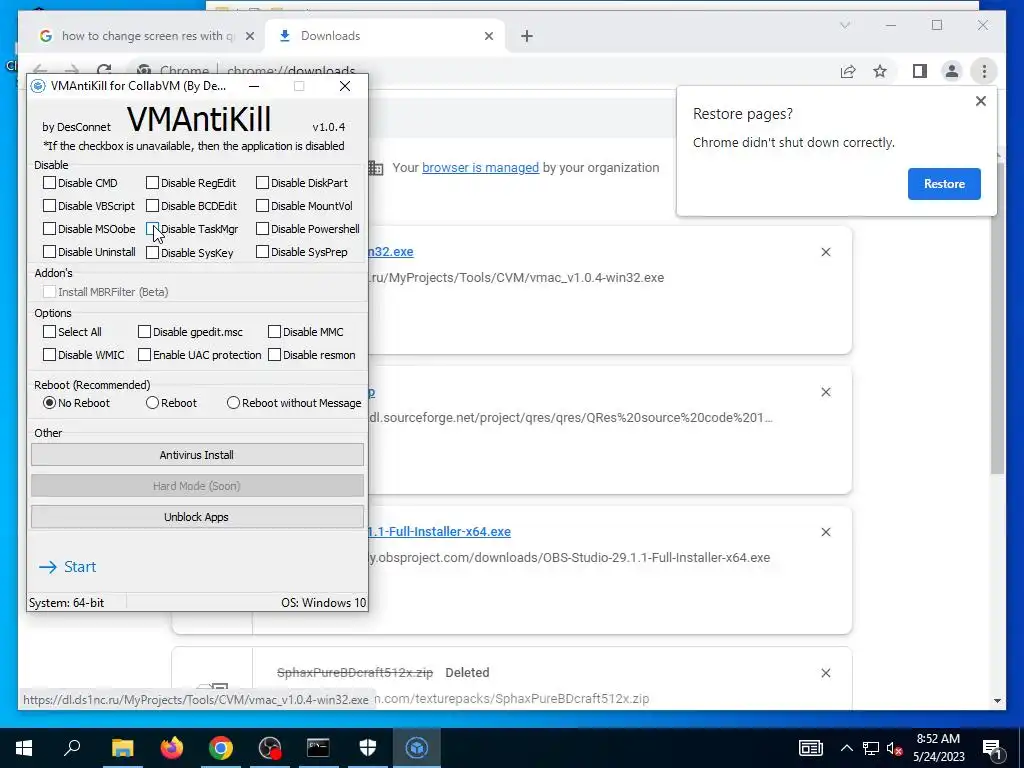
Task: Check Disable gpedit.msc option
Action: coord(144,332)
